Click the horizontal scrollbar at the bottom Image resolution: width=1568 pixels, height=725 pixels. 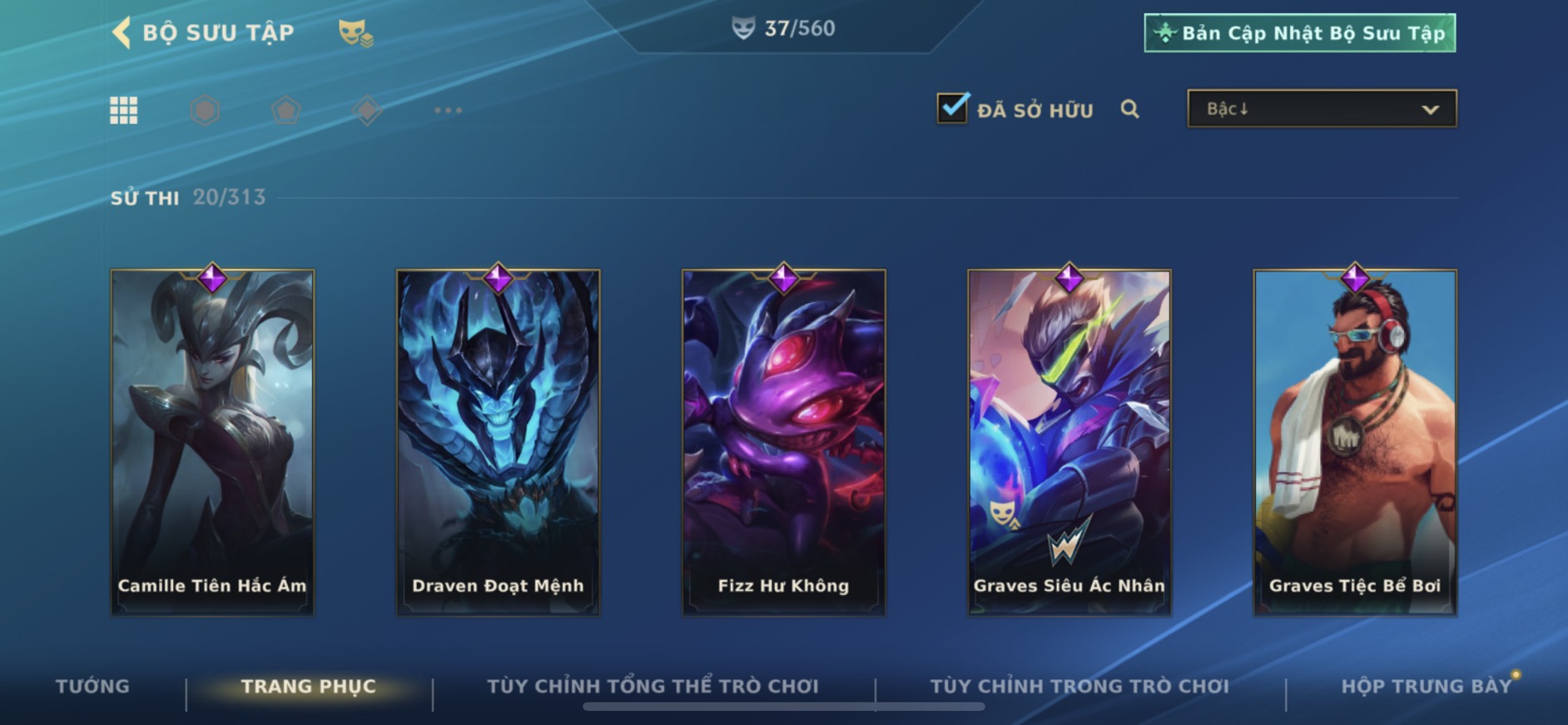click(784, 707)
